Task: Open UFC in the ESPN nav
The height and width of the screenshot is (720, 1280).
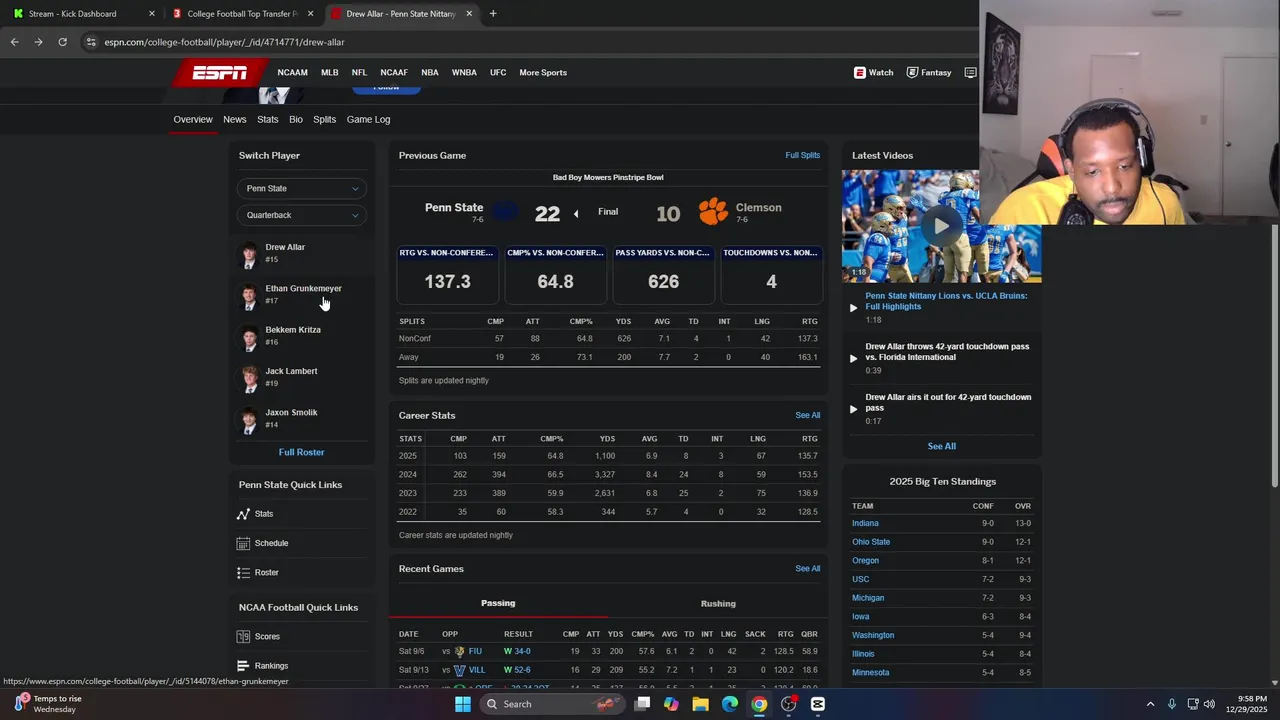Action: (498, 72)
